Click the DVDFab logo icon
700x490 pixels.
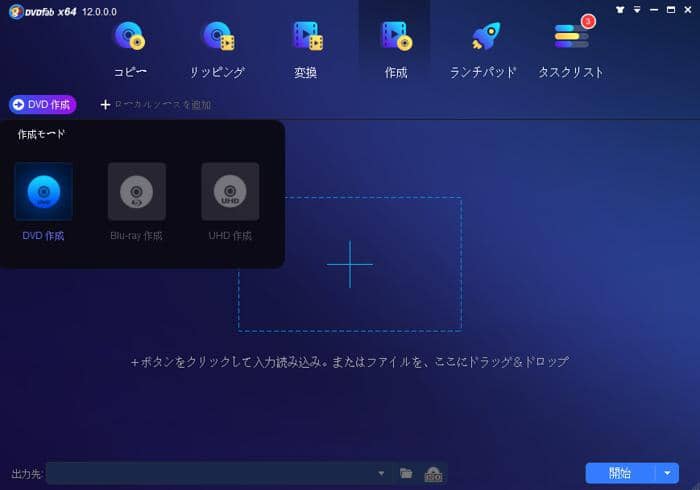16,12
